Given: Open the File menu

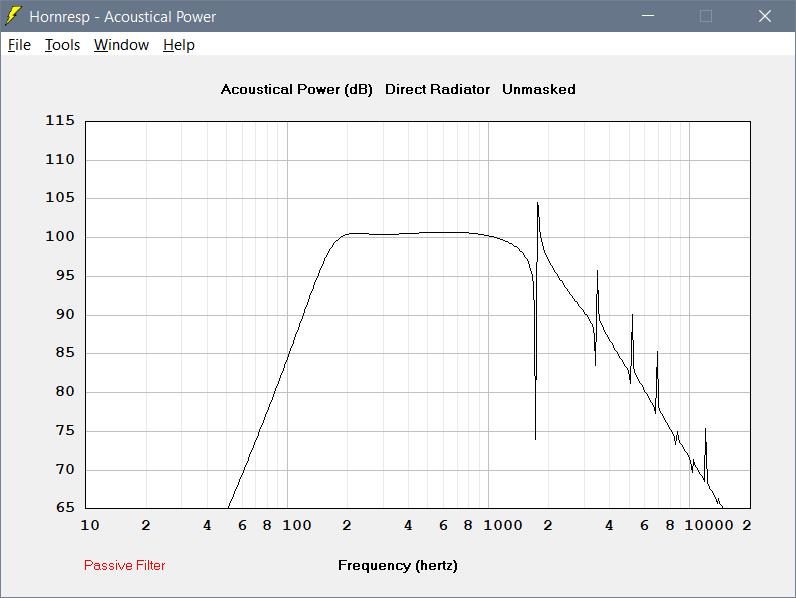Looking at the screenshot, I should pos(19,45).
